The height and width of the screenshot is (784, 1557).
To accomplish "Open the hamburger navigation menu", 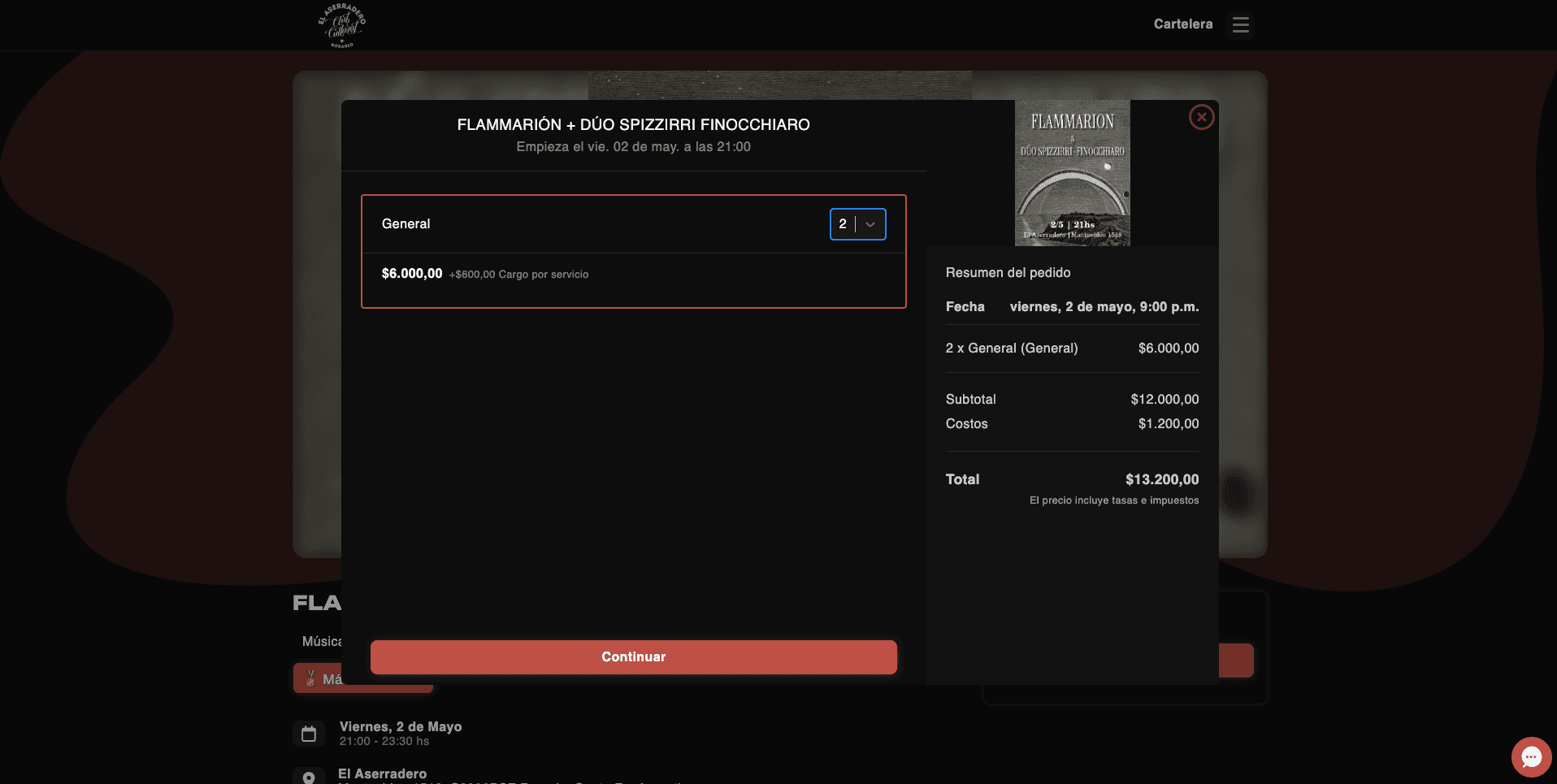I will click(1239, 24).
